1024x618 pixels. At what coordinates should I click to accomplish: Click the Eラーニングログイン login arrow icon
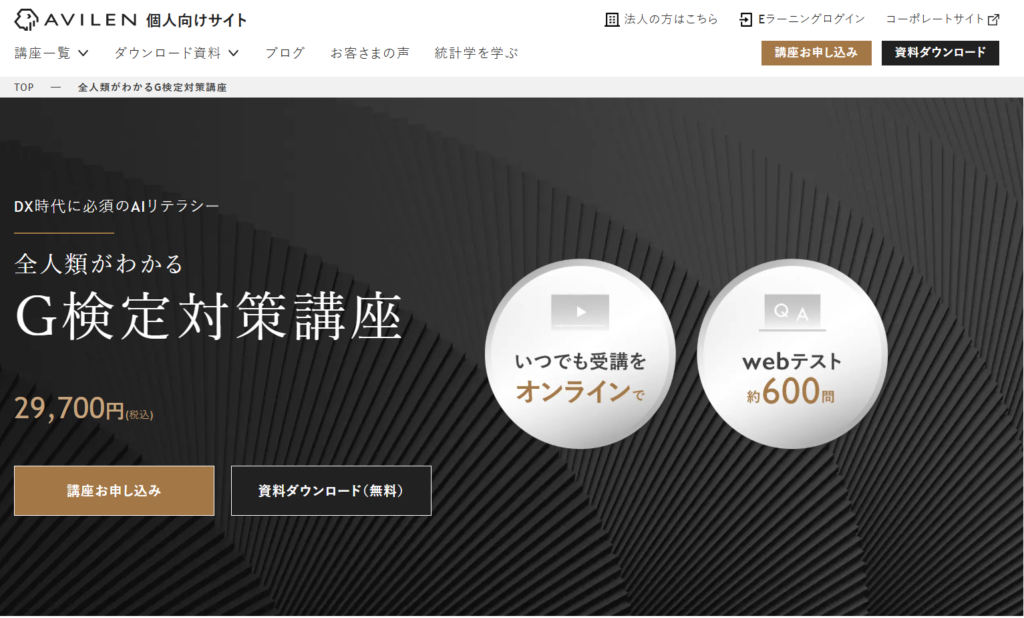pyautogui.click(x=746, y=19)
